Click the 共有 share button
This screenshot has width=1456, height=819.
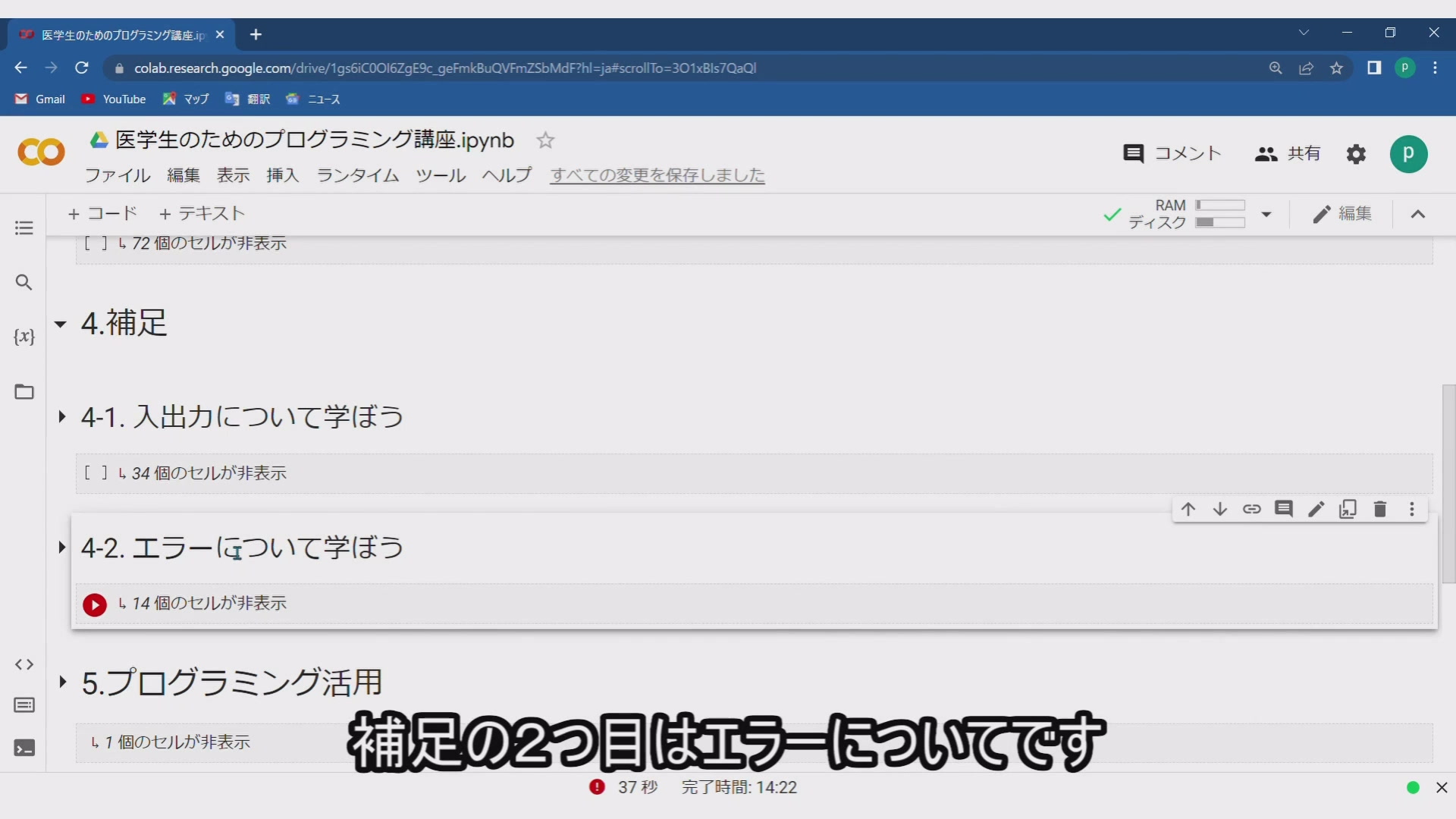tap(1288, 154)
